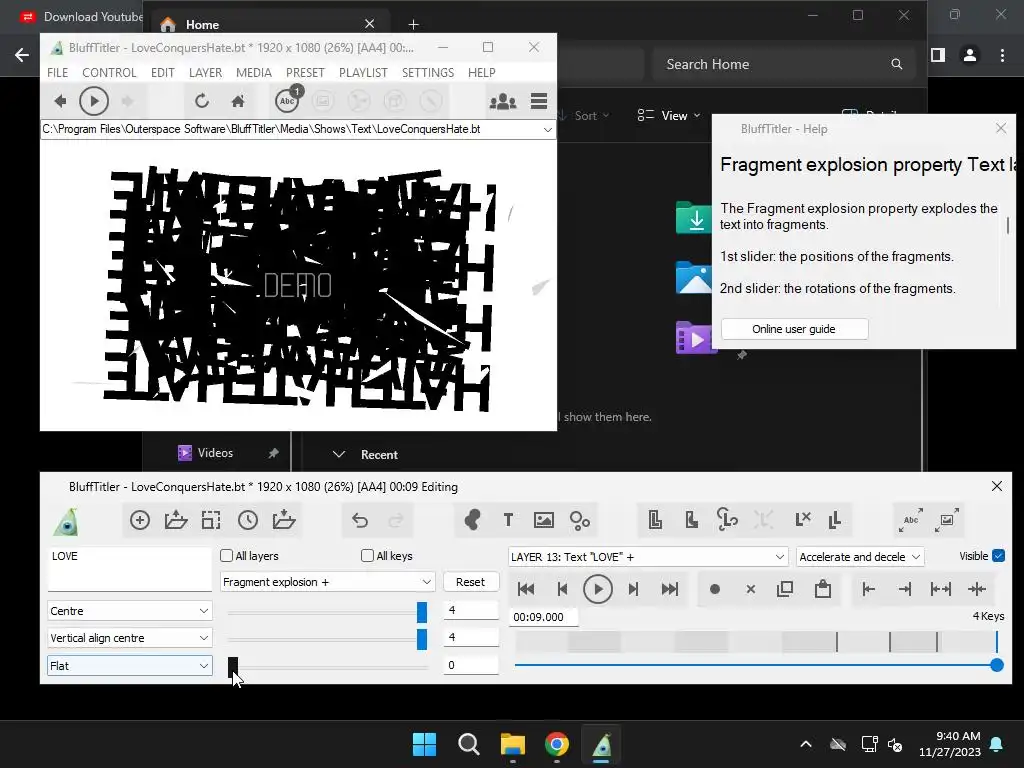Click the first fragment explosion slider handle
The width and height of the screenshot is (1024, 768).
tap(422, 612)
